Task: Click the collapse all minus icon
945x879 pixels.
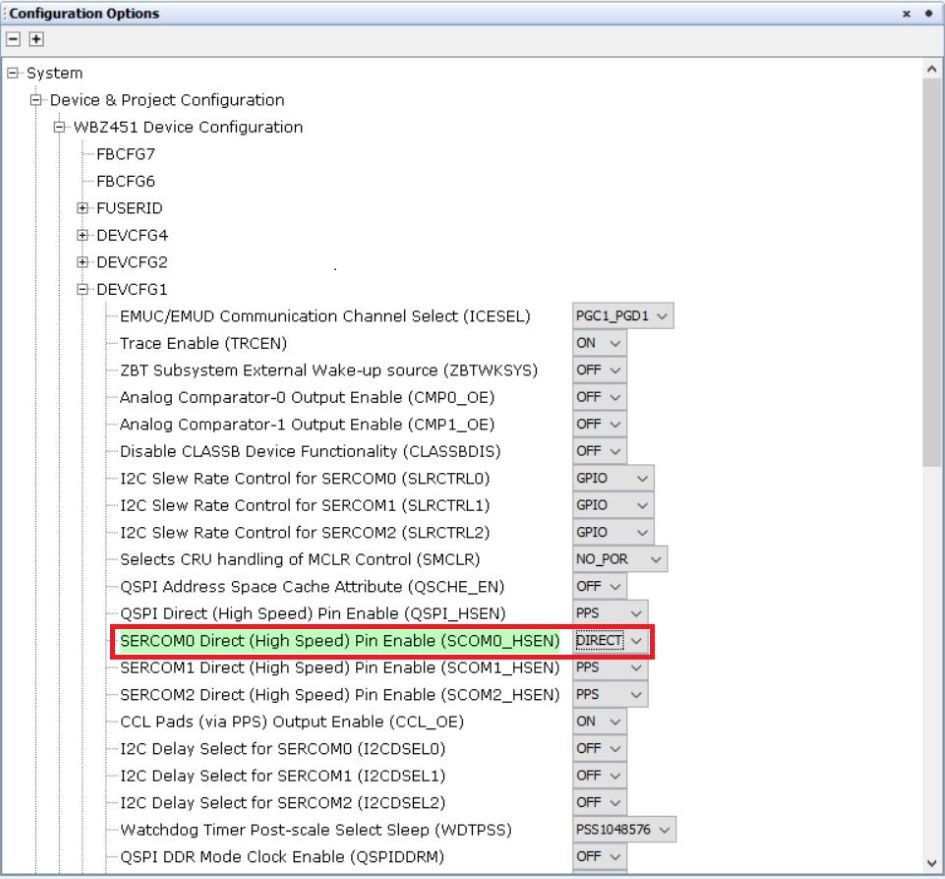Action: (x=14, y=39)
